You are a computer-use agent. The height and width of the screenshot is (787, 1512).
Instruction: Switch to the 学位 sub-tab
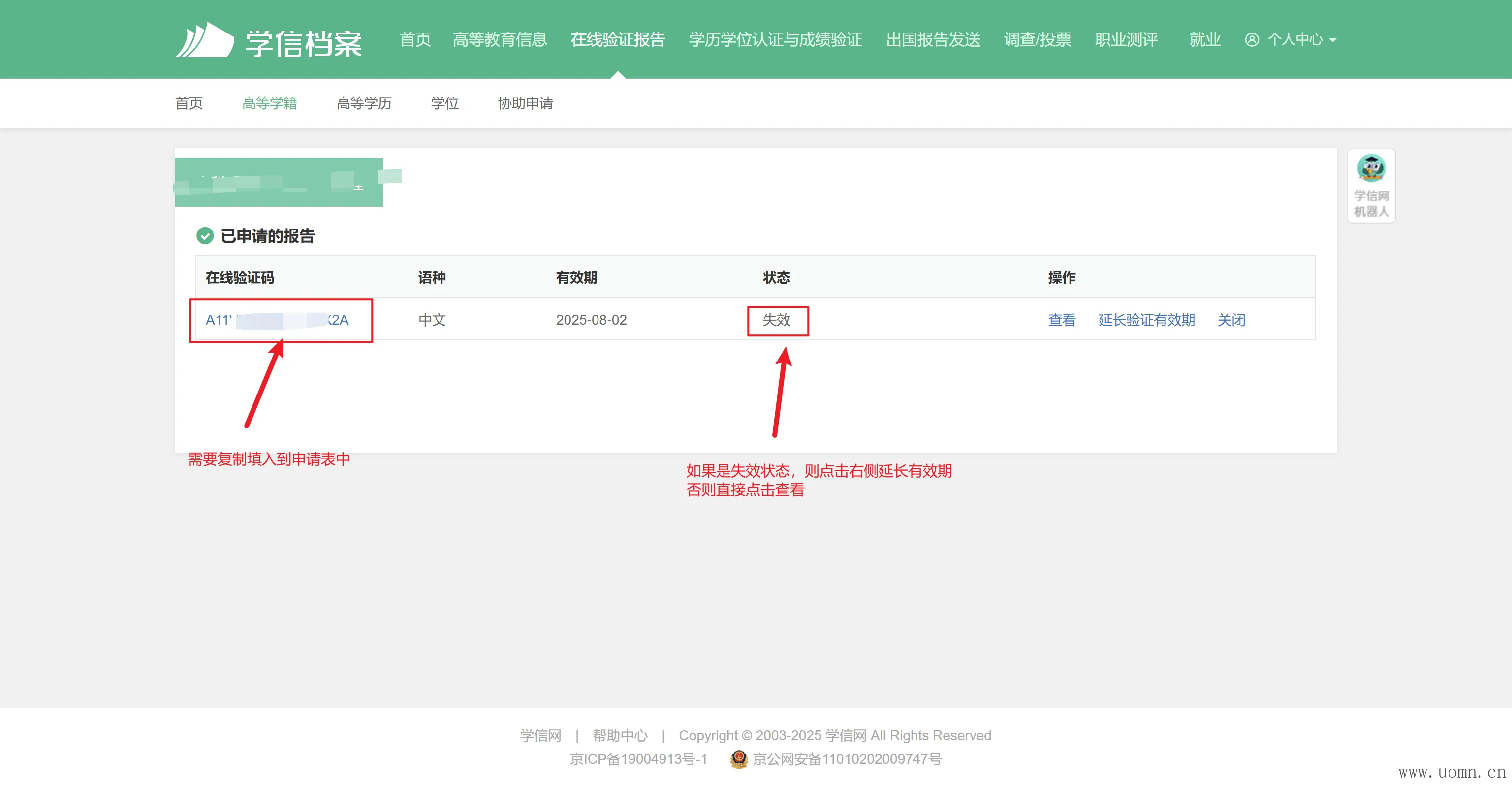(444, 103)
